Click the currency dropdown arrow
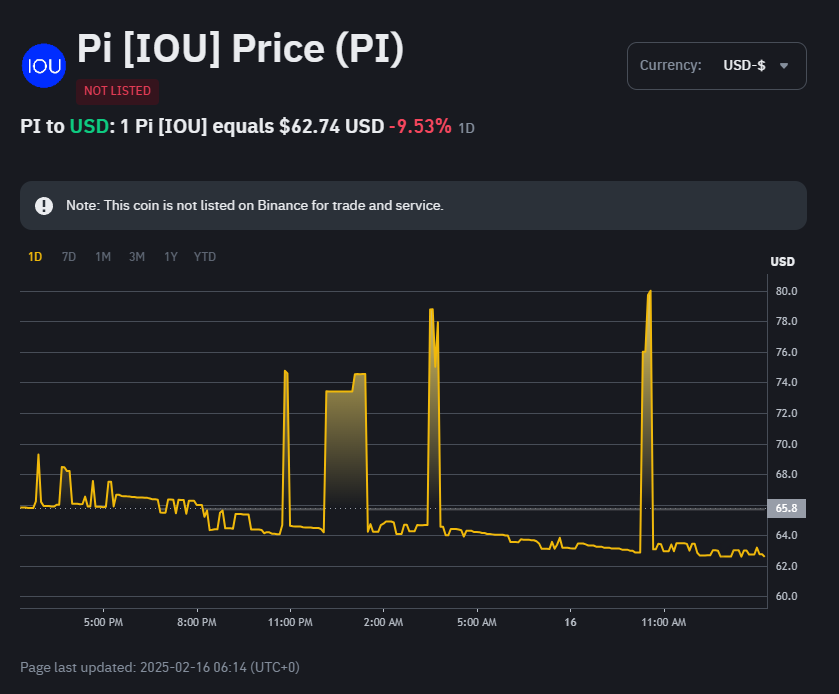 784,66
